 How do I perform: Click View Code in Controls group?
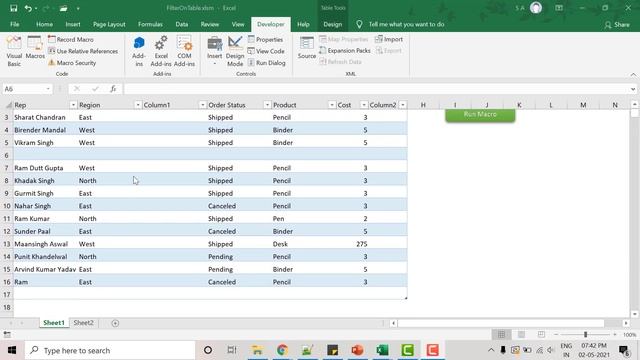(266, 51)
